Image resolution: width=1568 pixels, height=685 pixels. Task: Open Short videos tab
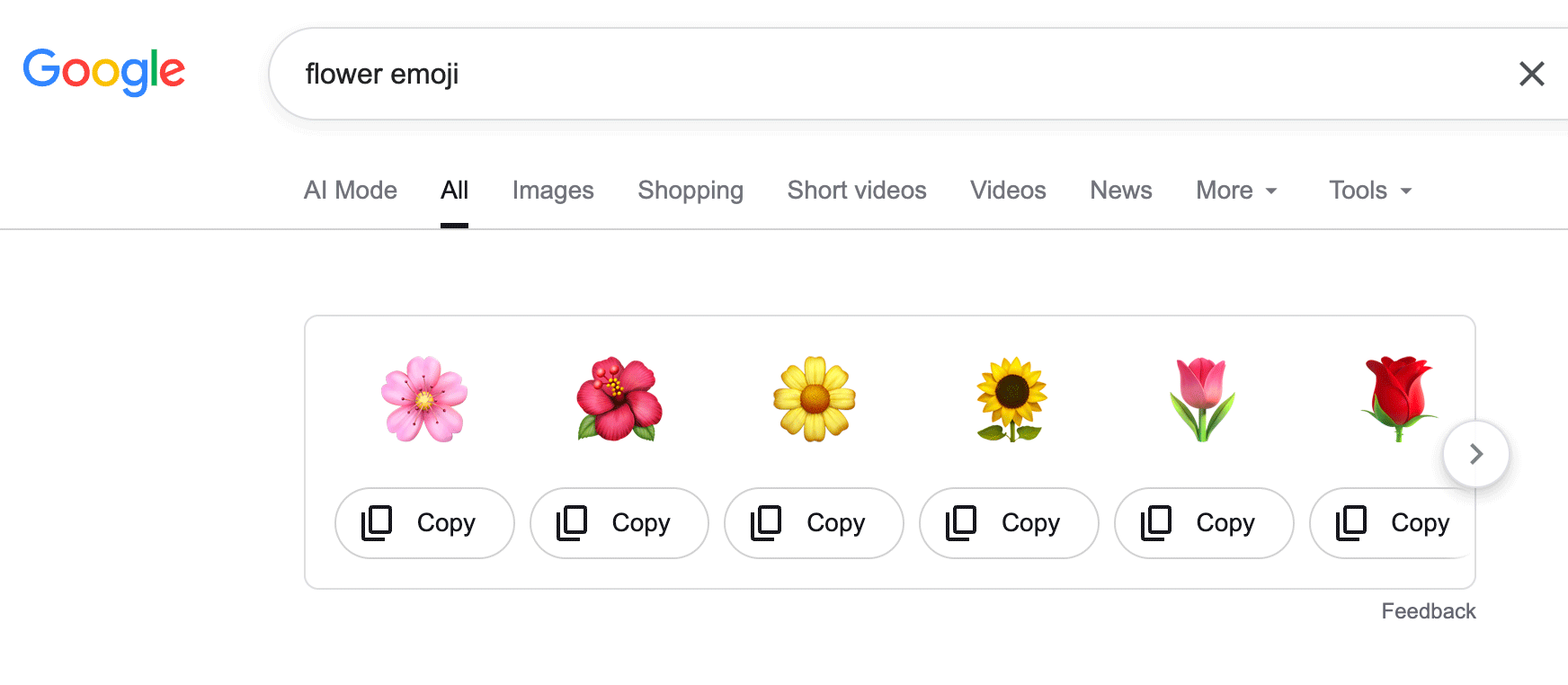857,191
